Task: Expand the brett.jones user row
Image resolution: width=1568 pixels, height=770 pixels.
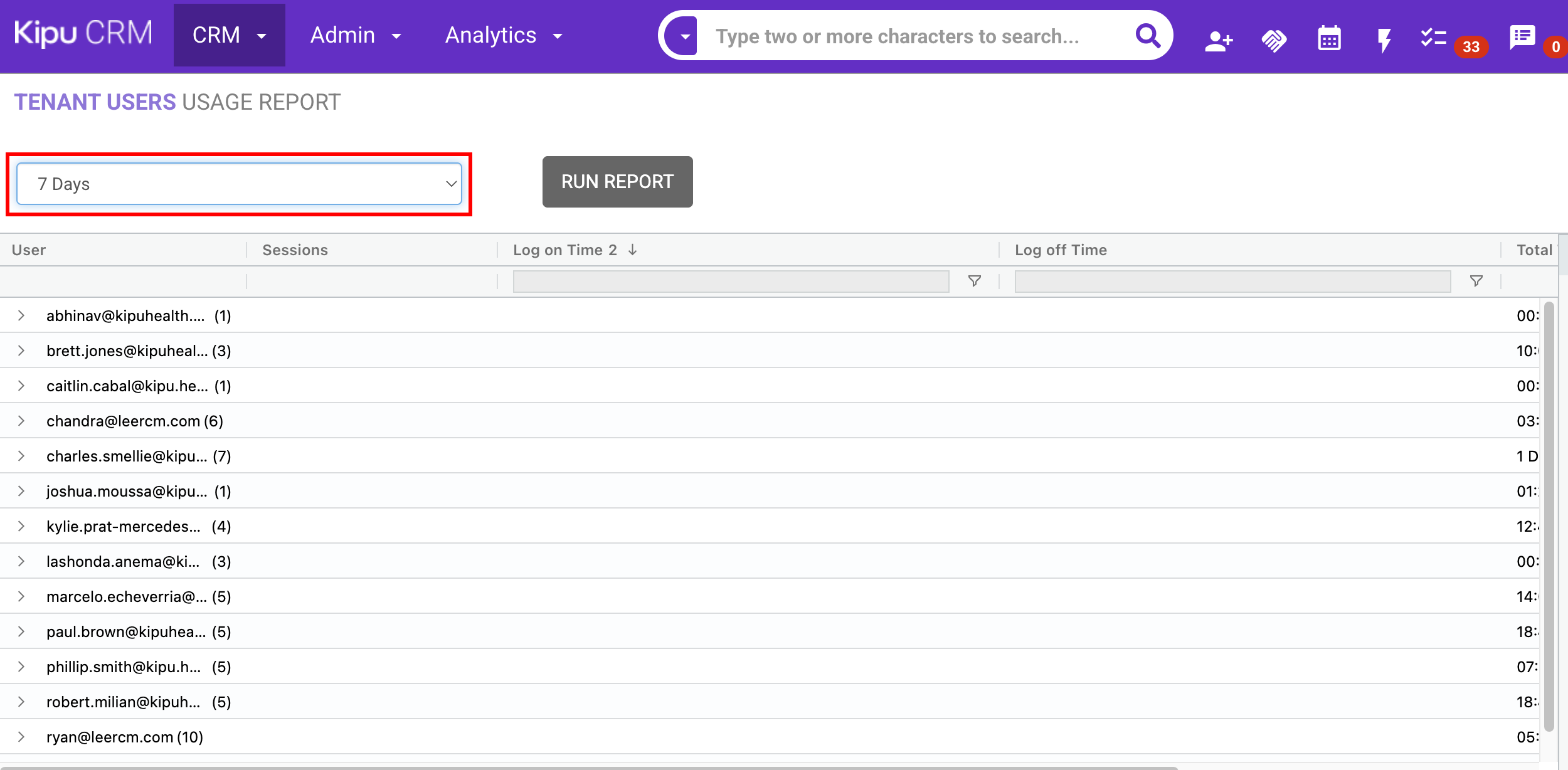Action: point(21,351)
